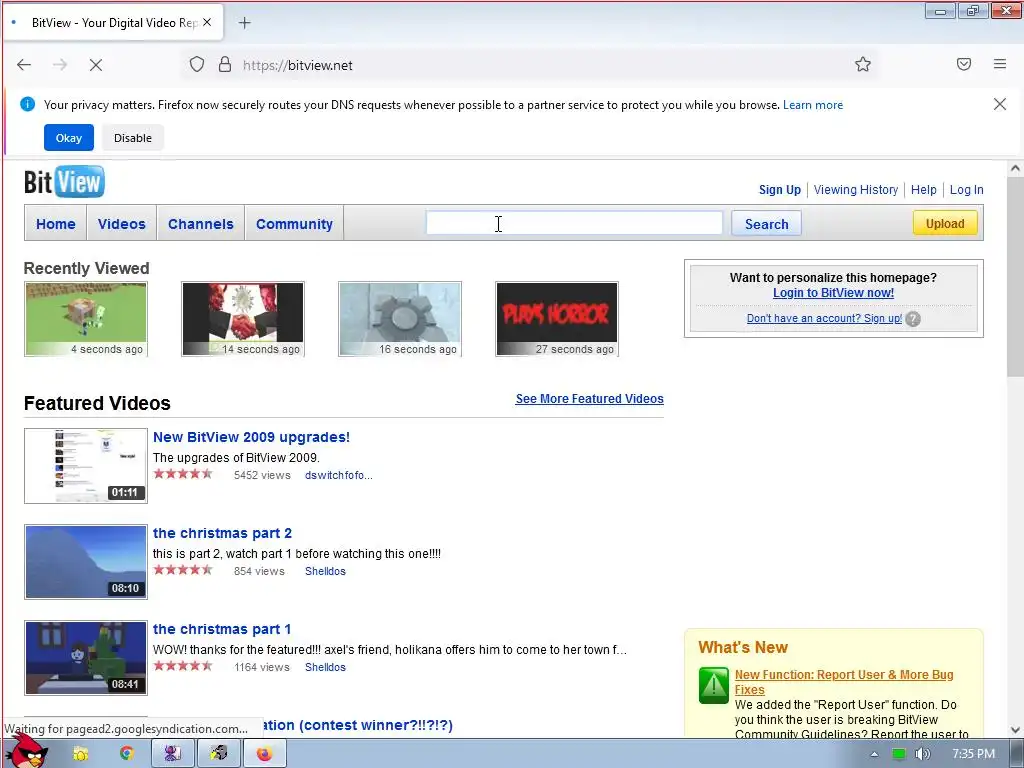Click Don't have an account? Sign up link
The height and width of the screenshot is (768, 1024).
tap(824, 318)
